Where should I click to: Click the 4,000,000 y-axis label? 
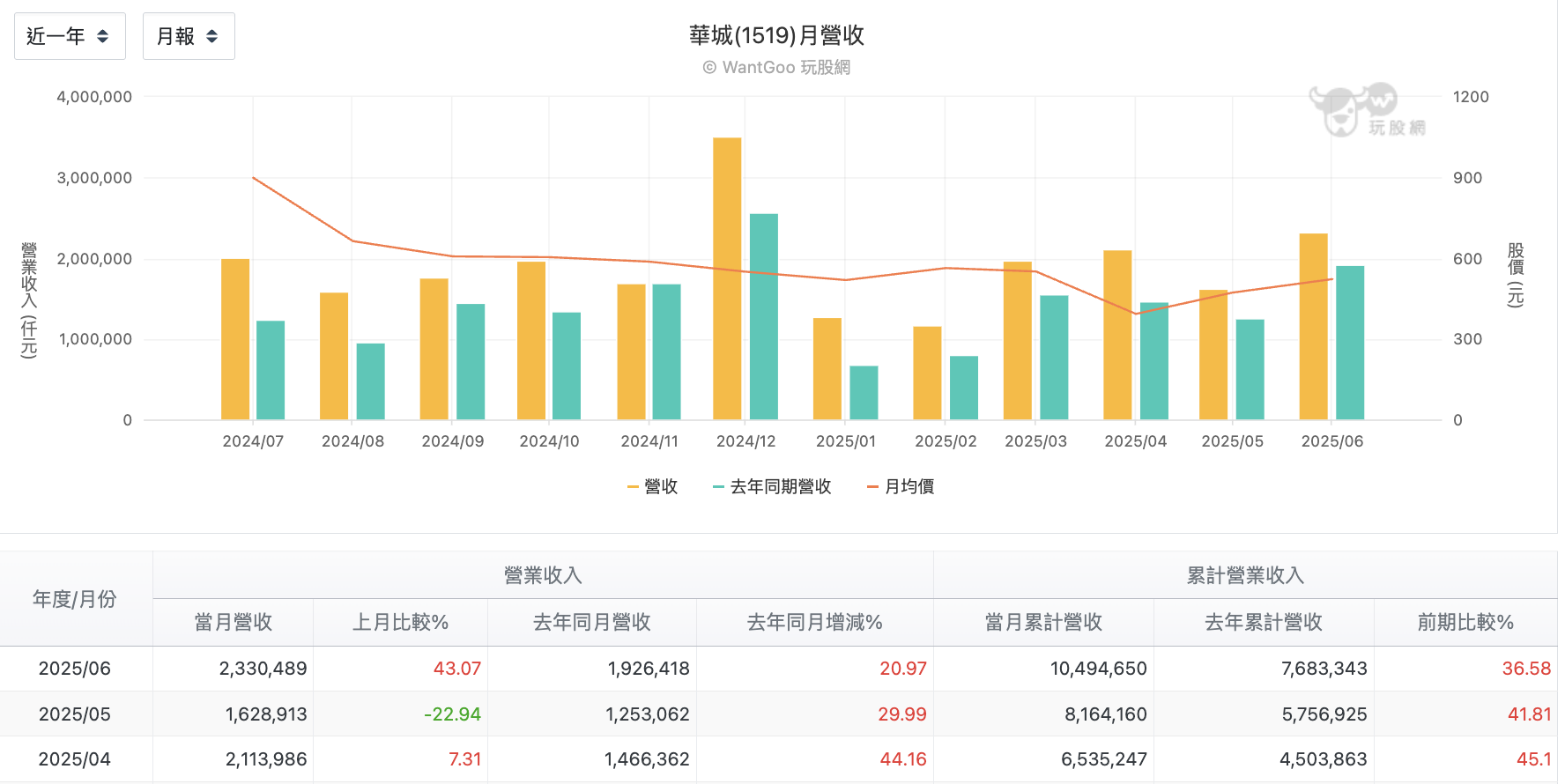tap(94, 97)
